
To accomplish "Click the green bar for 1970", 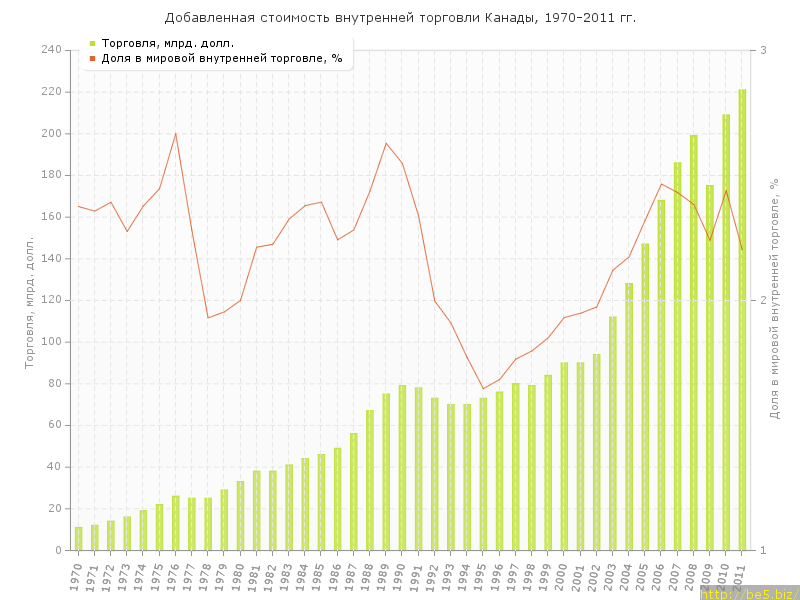I will pyautogui.click(x=78, y=539).
